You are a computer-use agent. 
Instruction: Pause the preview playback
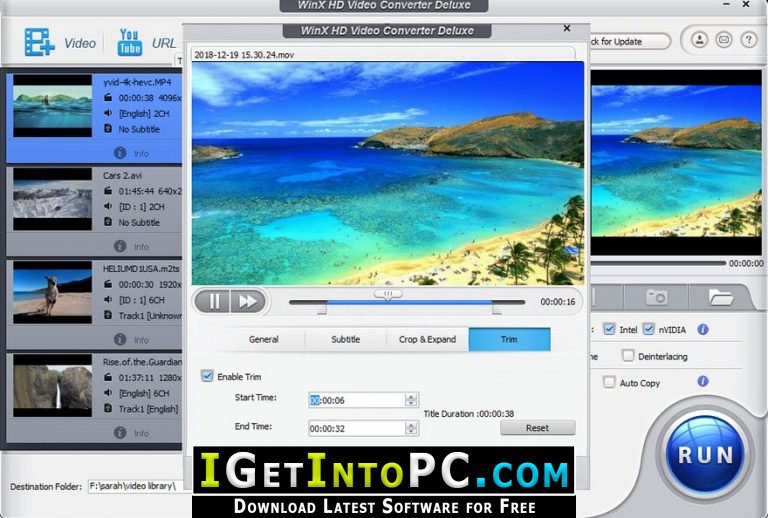(214, 301)
